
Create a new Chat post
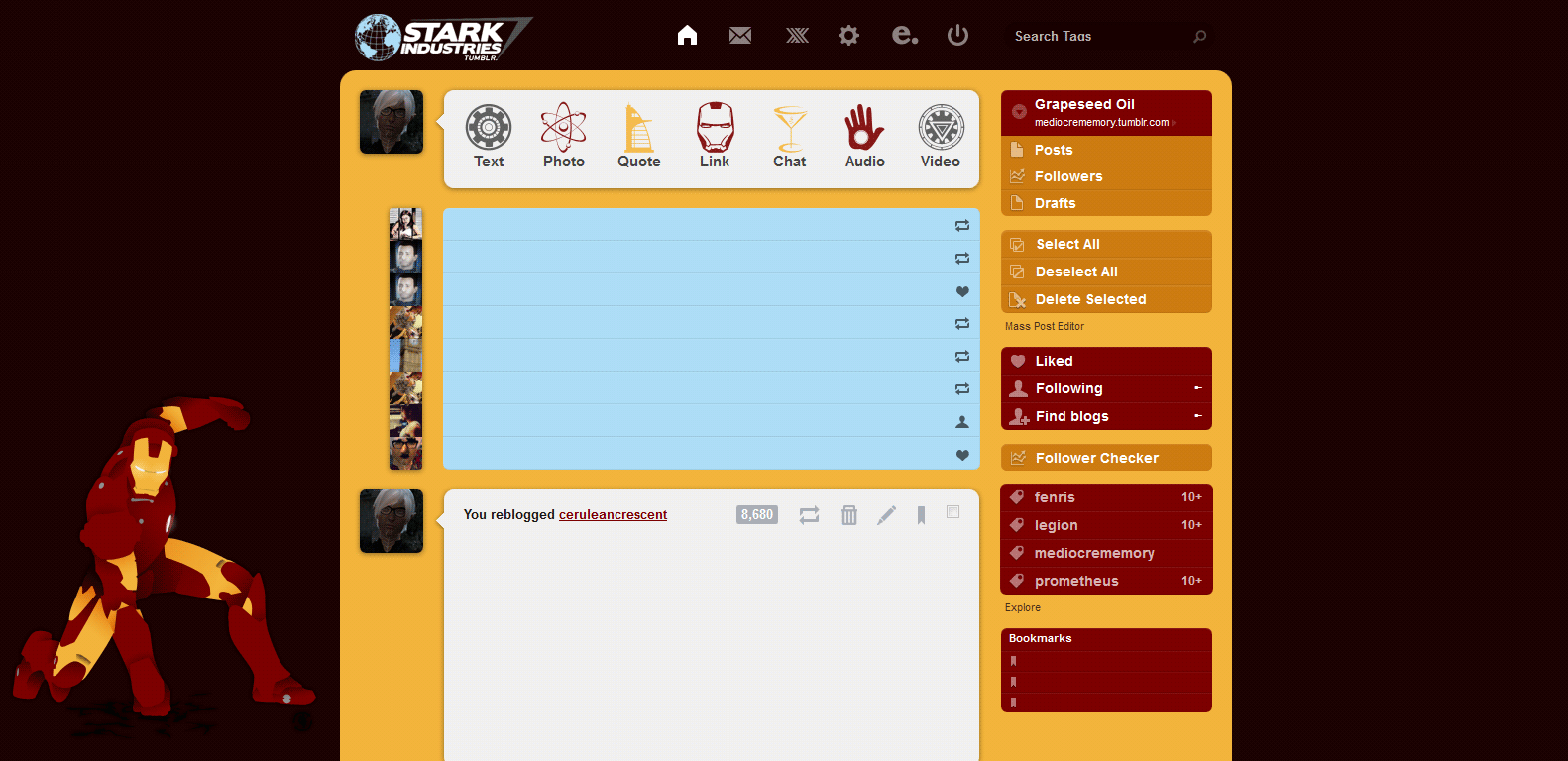[x=790, y=137]
